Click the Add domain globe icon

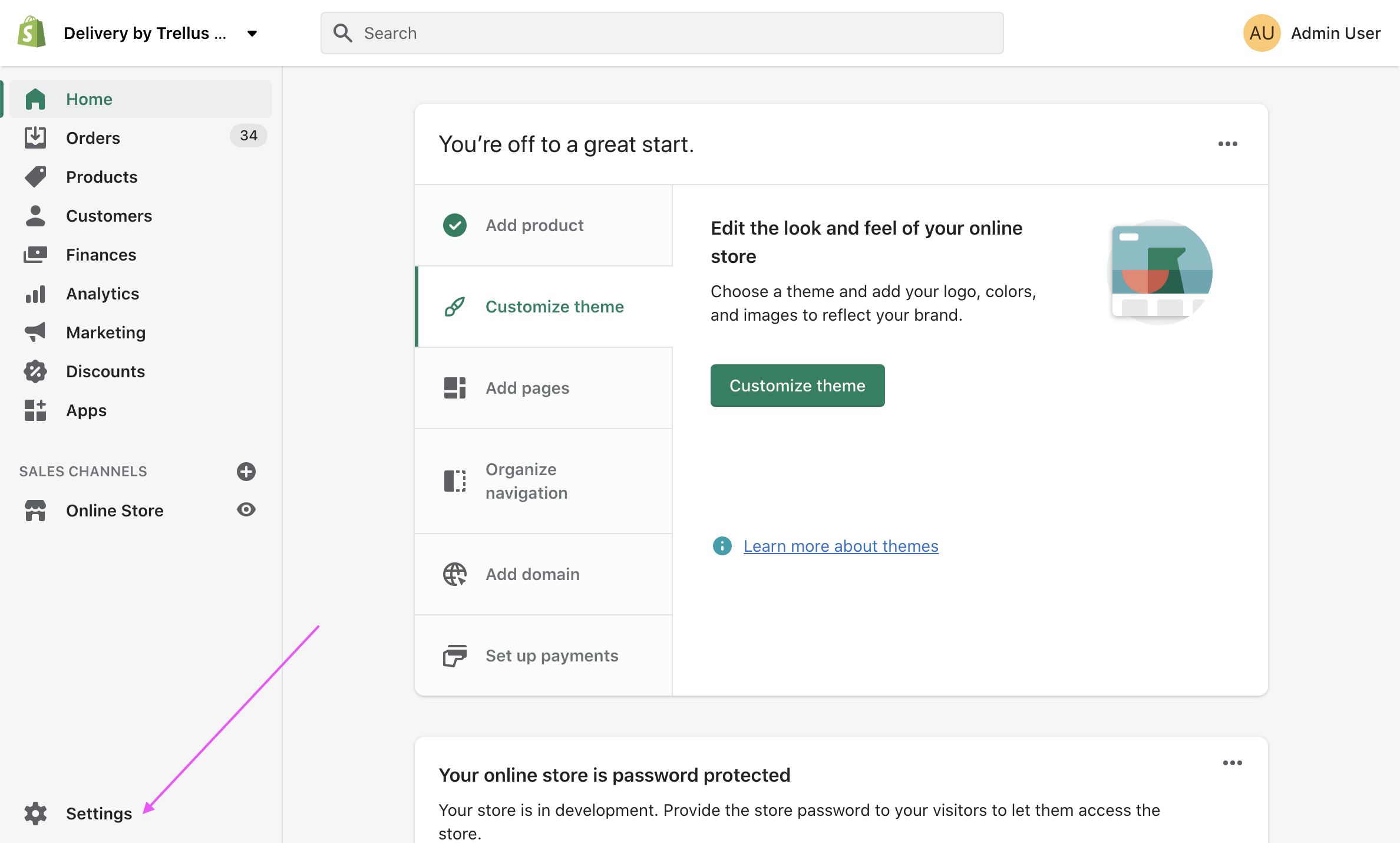pos(455,574)
